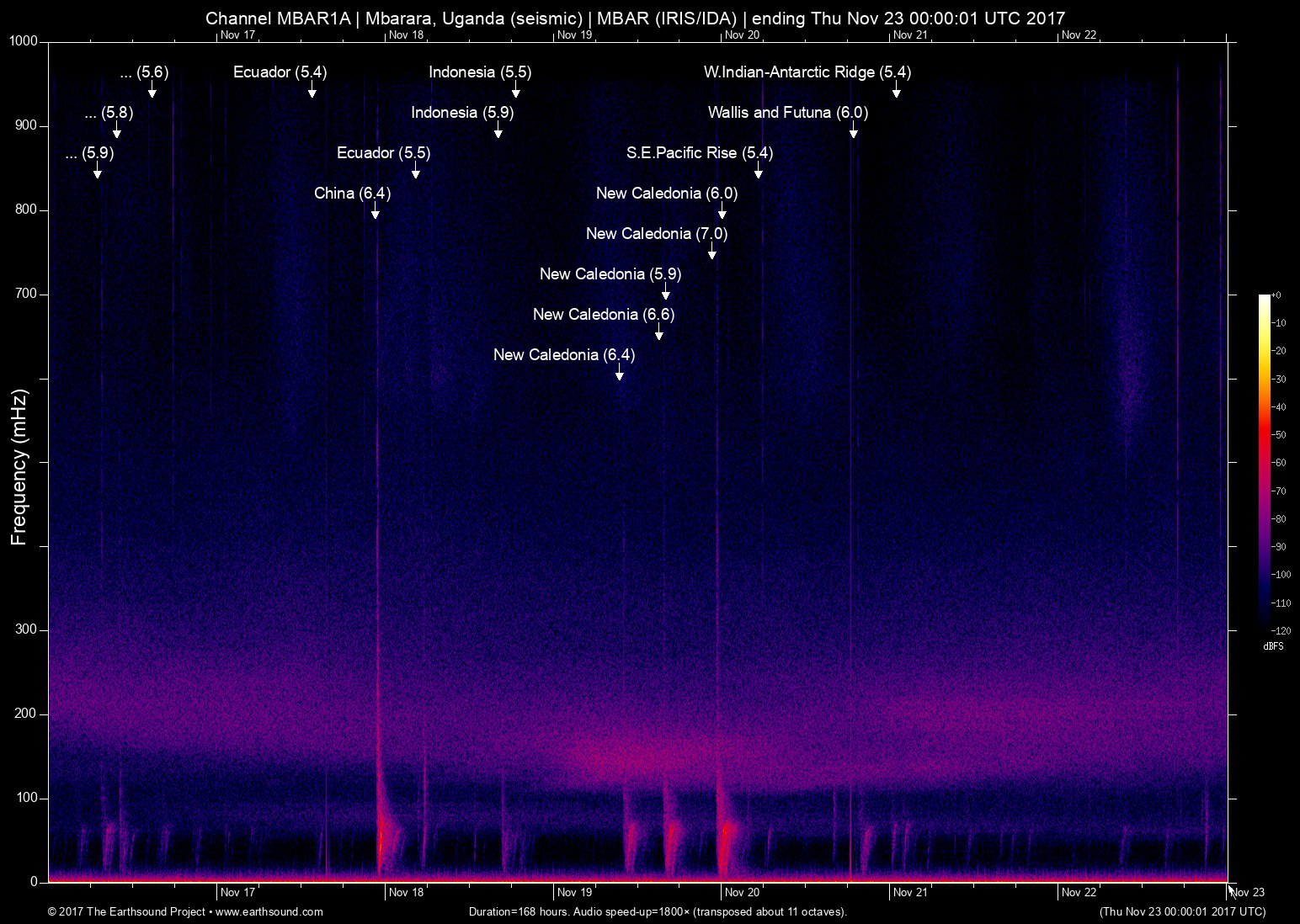Click the arrow marker under New Caledonia (6.4)
Viewport: 1300px width, 924px height.
coord(620,373)
